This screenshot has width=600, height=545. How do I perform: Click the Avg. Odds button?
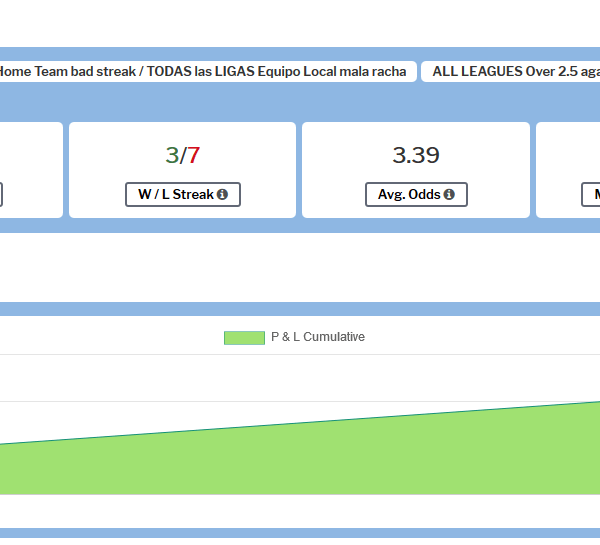coord(416,194)
